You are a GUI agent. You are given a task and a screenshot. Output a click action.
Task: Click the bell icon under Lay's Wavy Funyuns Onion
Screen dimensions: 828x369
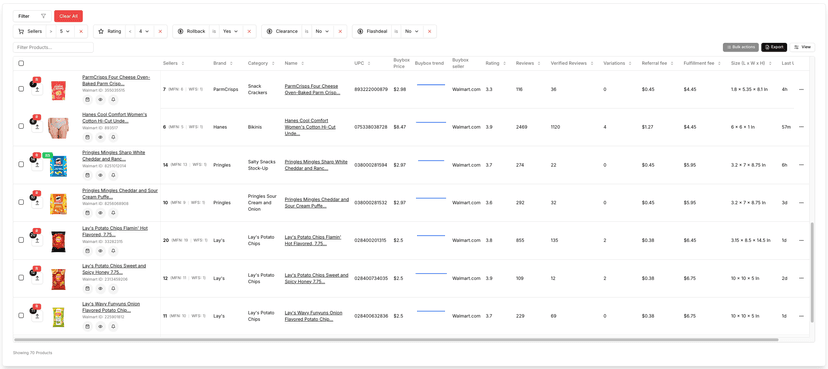[x=113, y=326]
